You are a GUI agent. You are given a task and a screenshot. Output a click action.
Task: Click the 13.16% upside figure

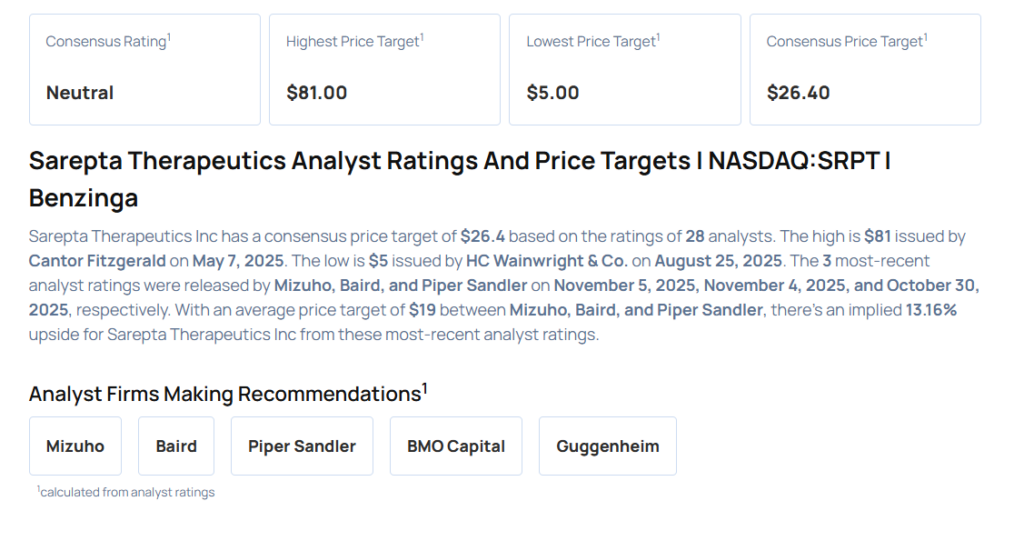(930, 310)
